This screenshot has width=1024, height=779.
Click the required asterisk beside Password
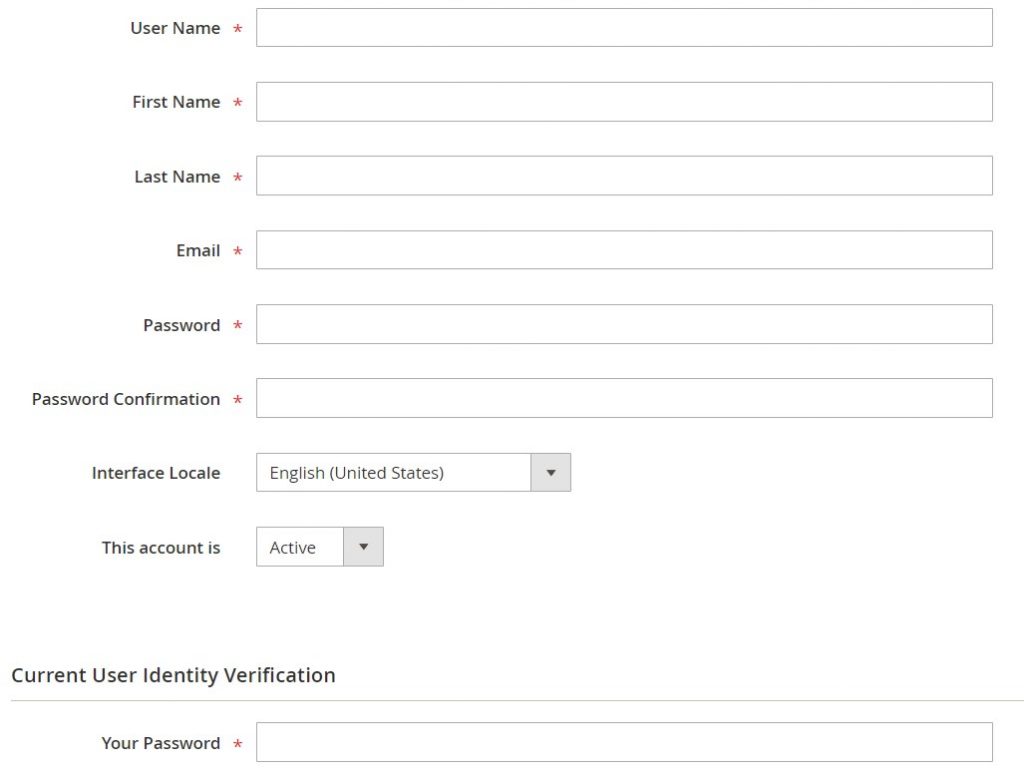238,325
